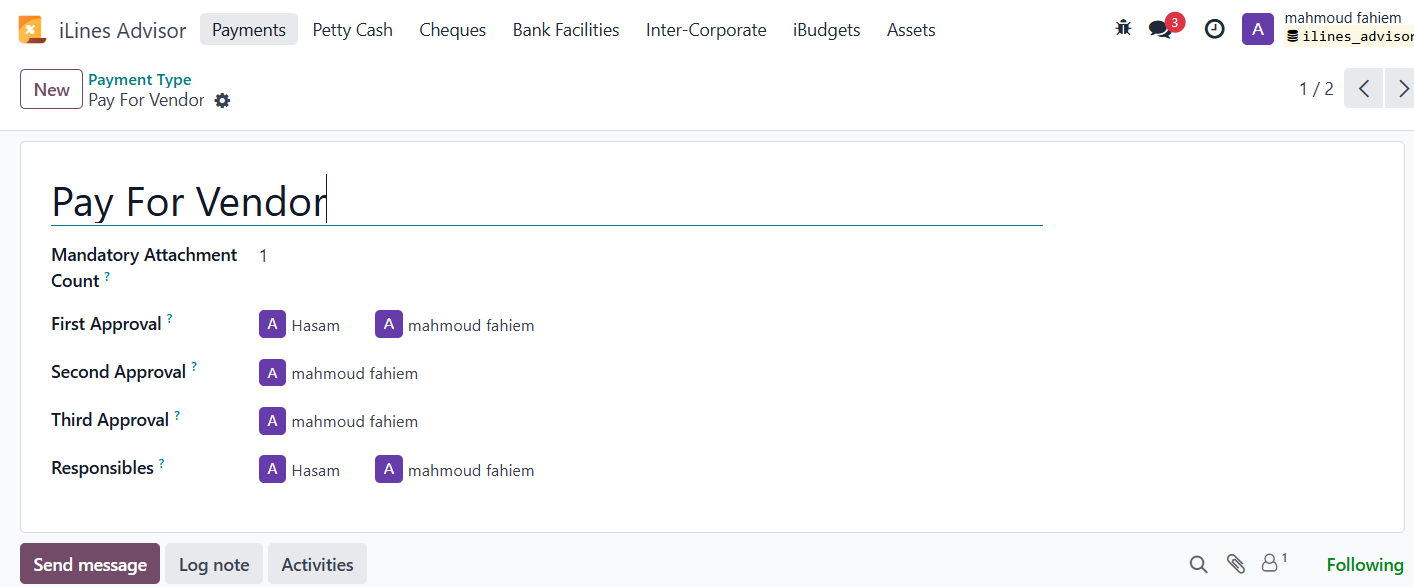Image resolution: width=1414 pixels, height=587 pixels.
Task: Click Hasam name in Responsibles
Action: 316,470
